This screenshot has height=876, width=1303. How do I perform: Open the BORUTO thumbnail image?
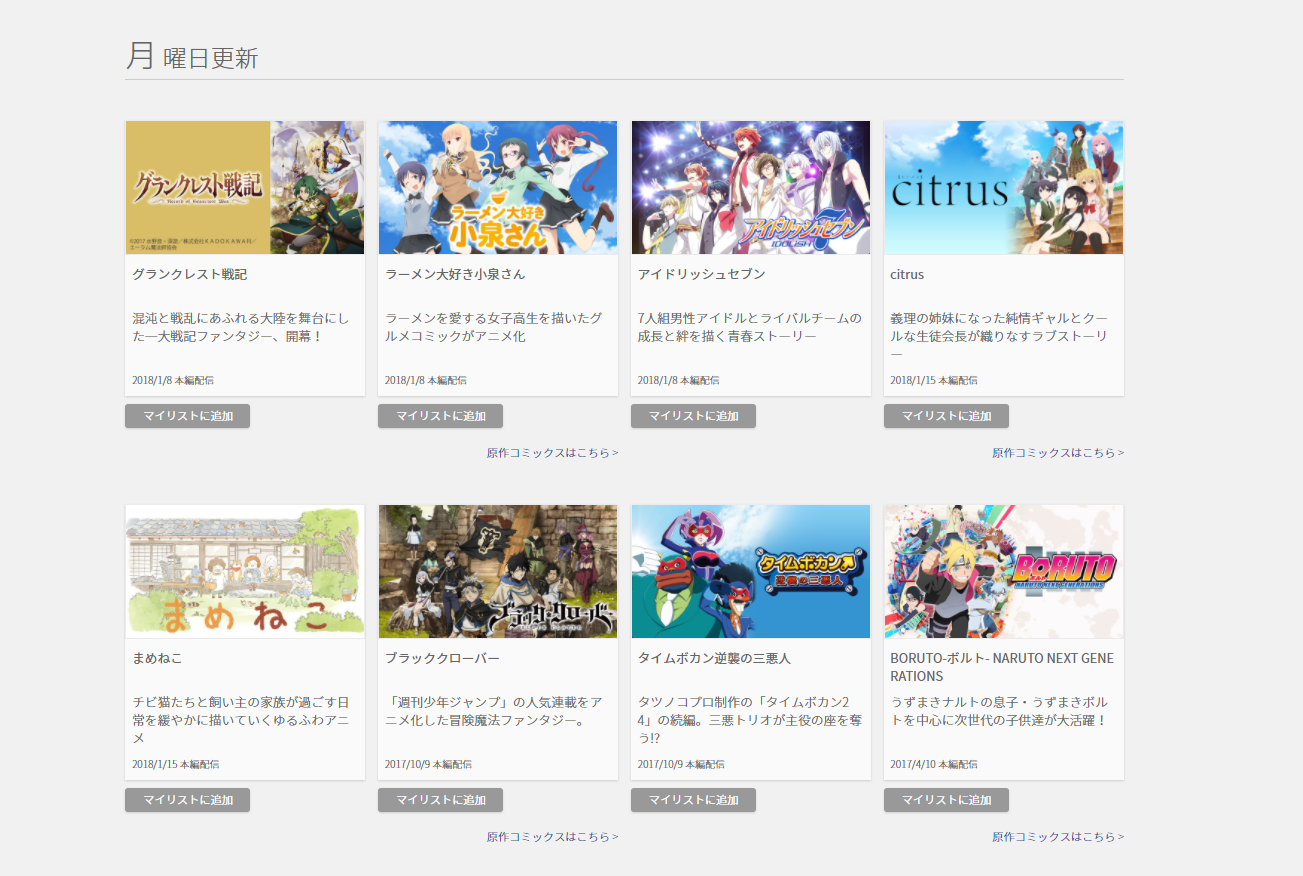1004,572
